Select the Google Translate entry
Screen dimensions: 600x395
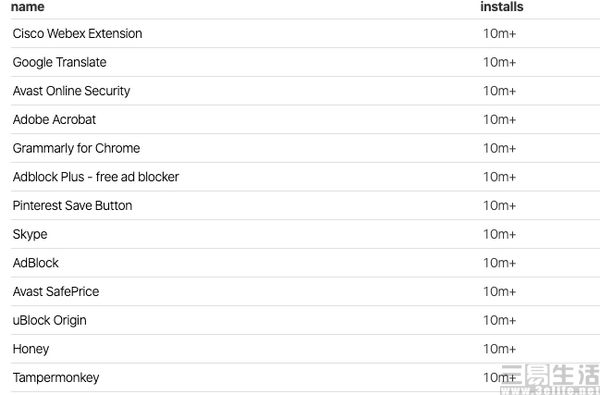[x=59, y=62]
